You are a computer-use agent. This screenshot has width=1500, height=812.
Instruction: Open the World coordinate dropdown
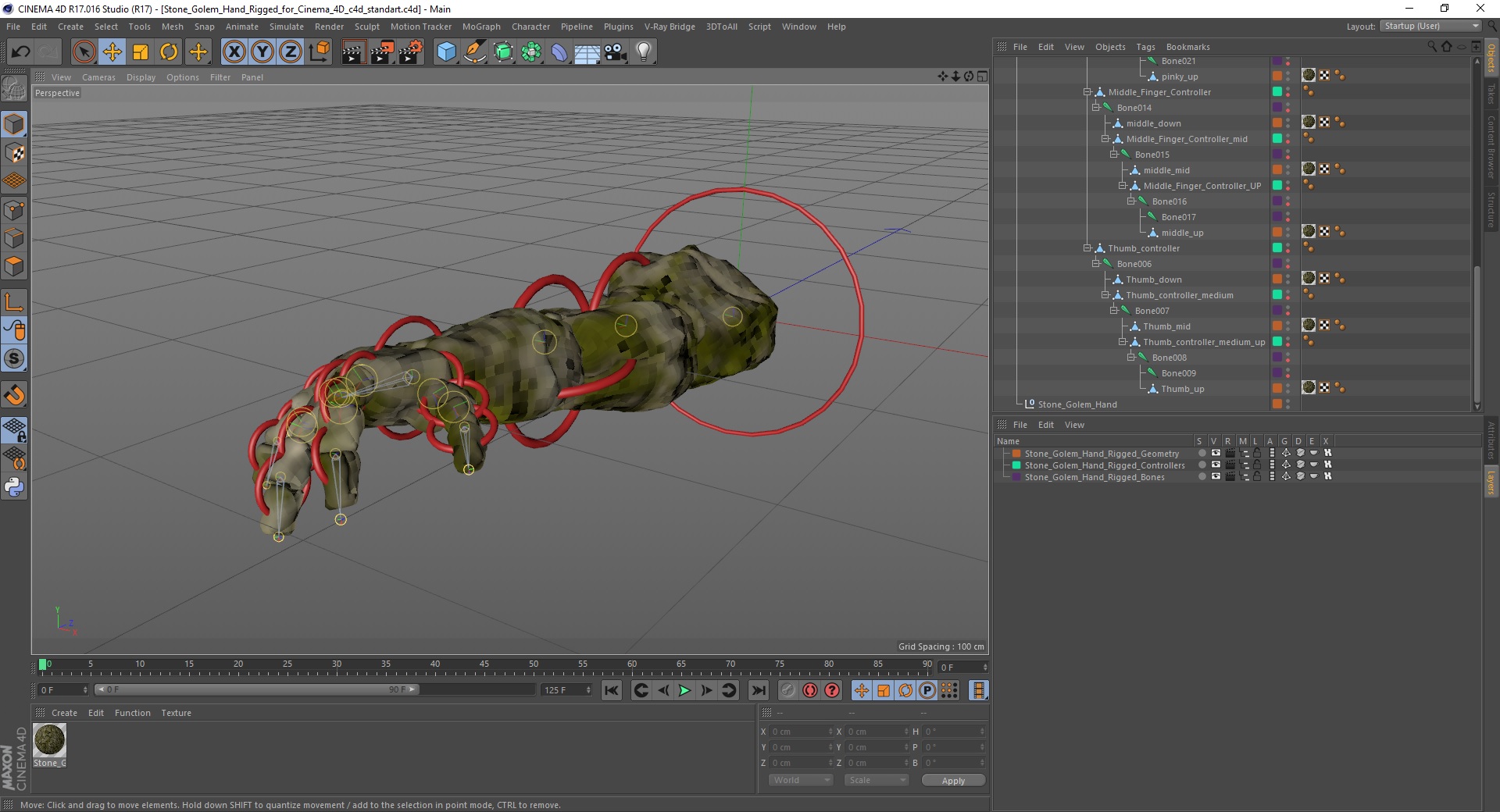801,780
